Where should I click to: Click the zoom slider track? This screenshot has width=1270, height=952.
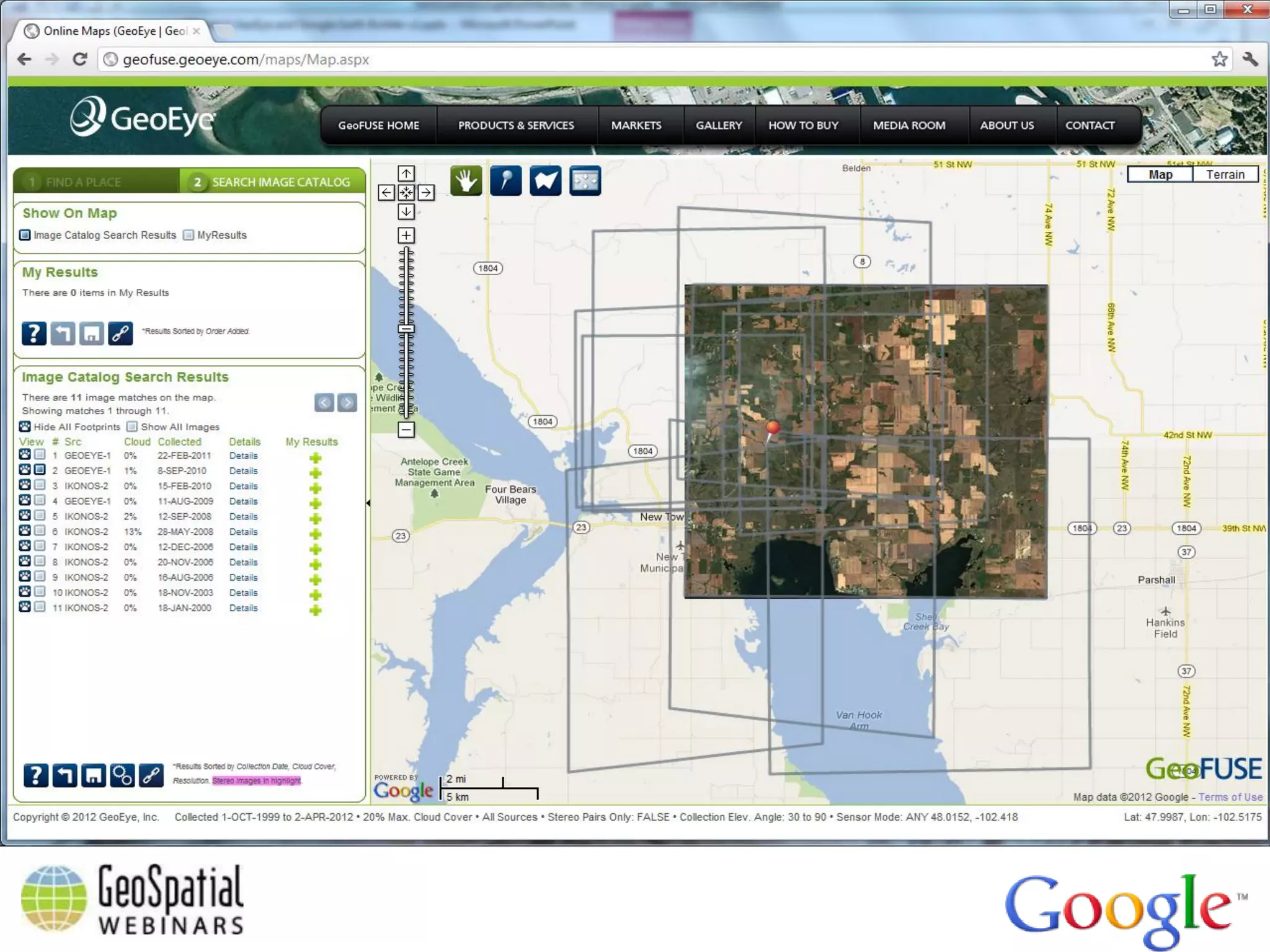coord(406,372)
